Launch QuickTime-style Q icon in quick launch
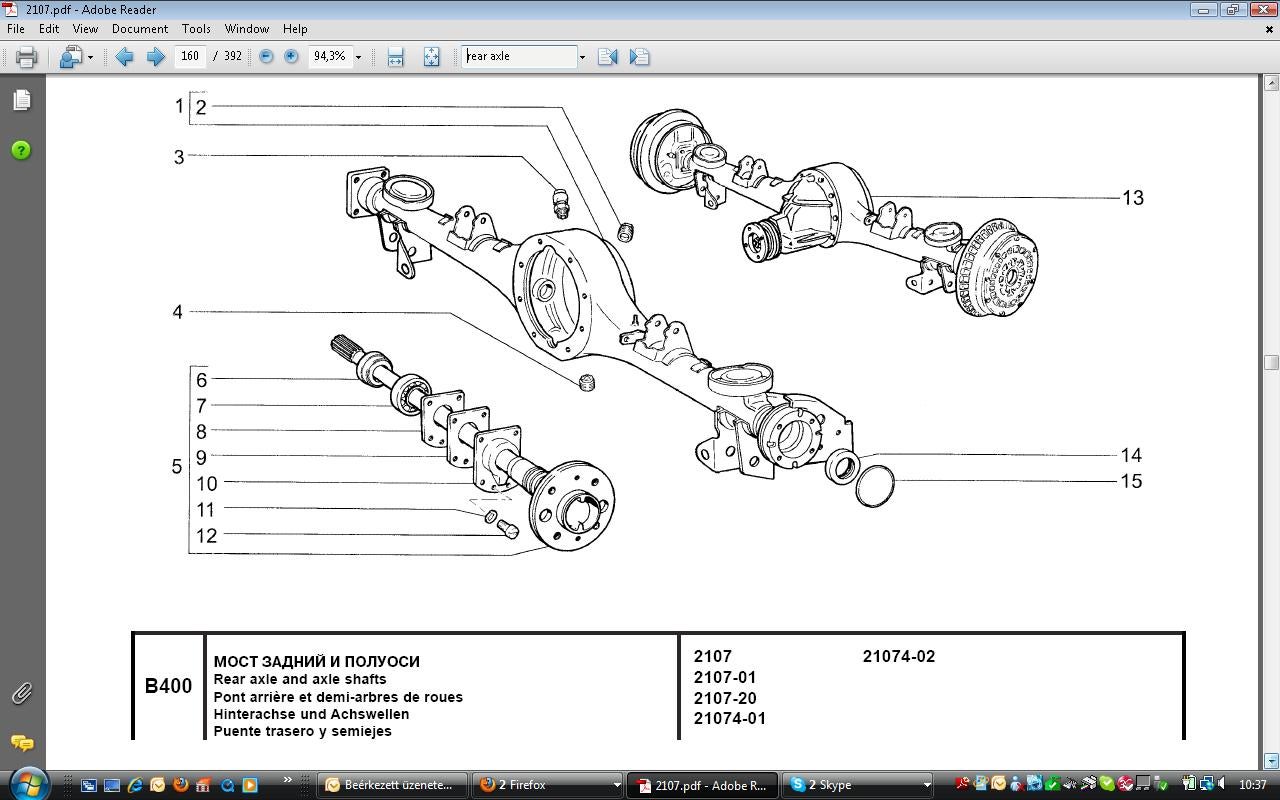This screenshot has height=800, width=1280. [x=227, y=785]
